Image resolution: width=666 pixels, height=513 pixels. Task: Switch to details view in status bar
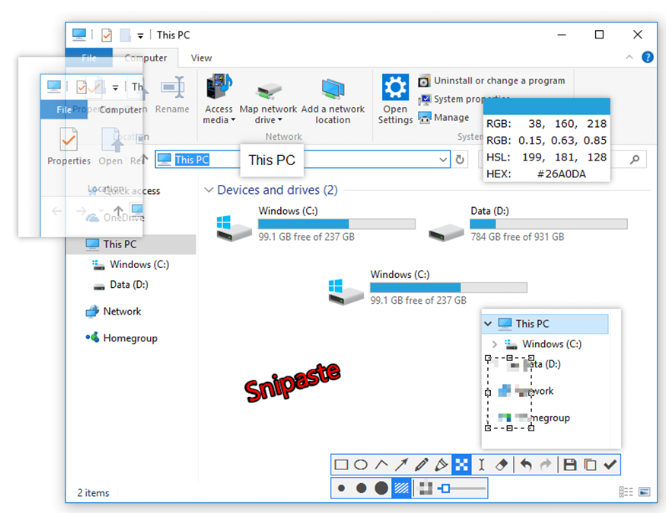[x=625, y=492]
